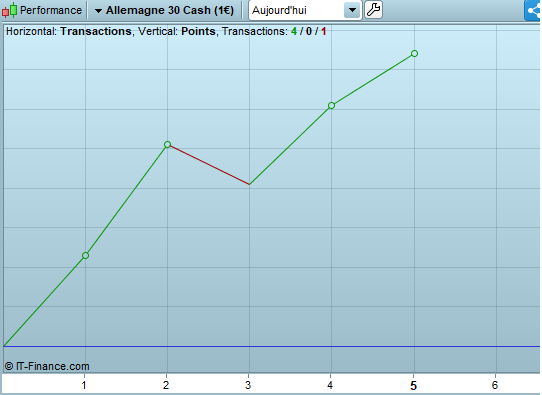Click the Performance candlestick icon
Screen dimensions: 542x395
click(9, 10)
